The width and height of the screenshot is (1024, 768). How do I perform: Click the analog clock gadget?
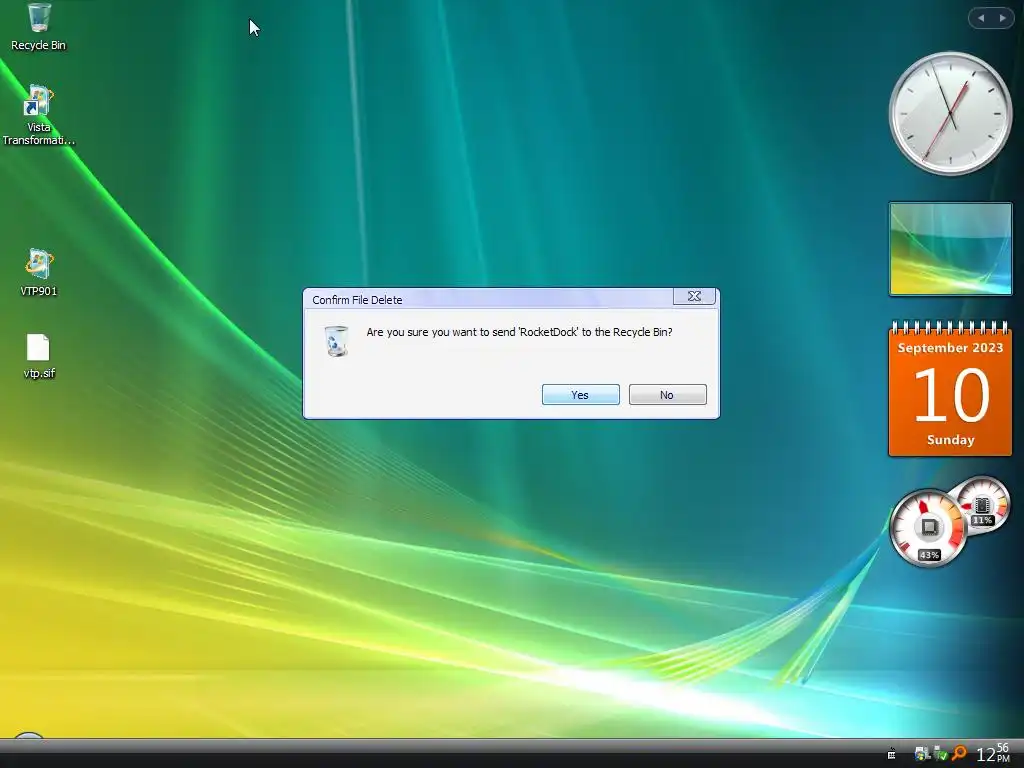click(x=950, y=113)
